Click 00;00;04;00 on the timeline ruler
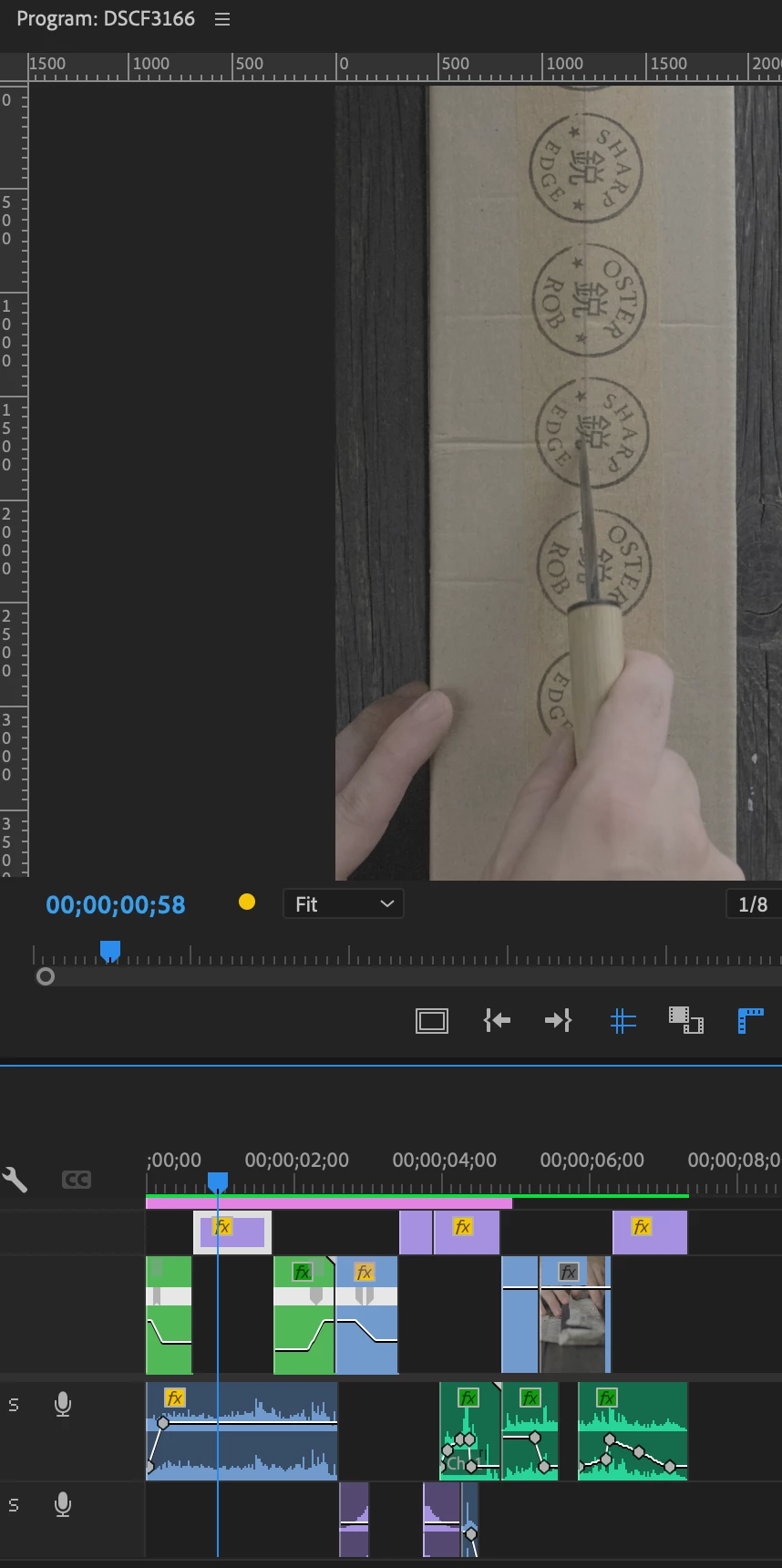 pyautogui.click(x=445, y=1161)
